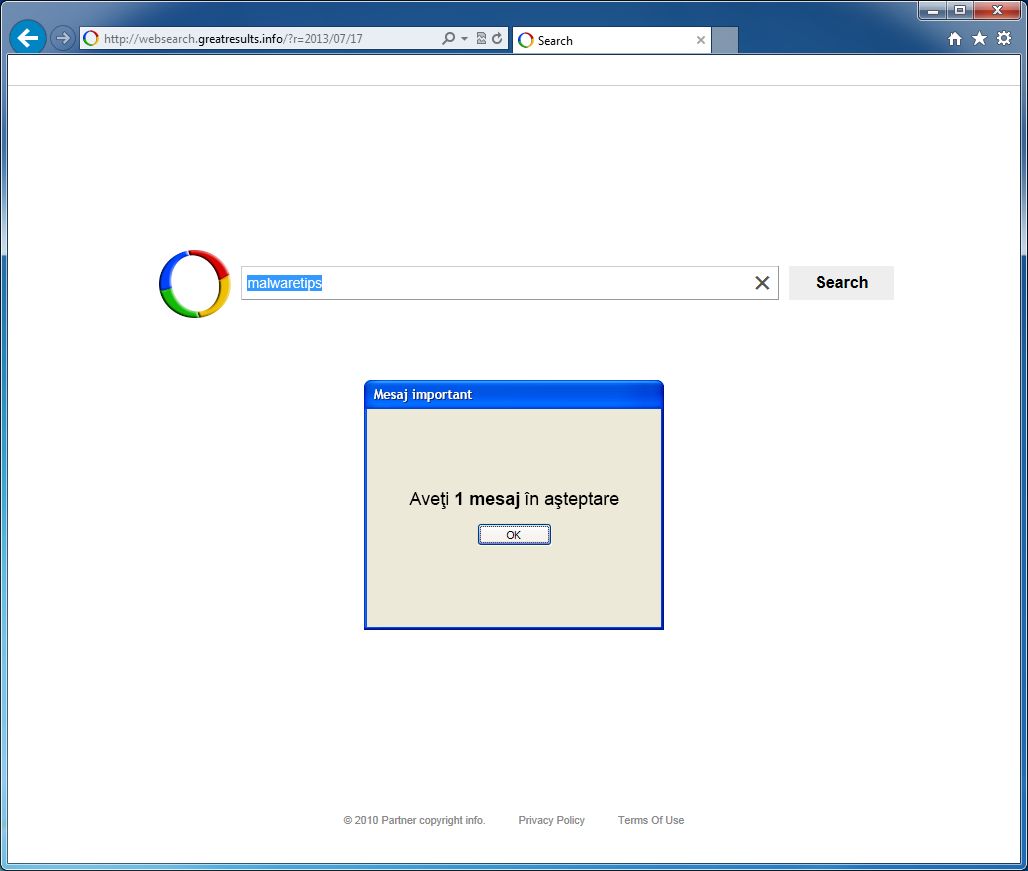Open the Tools gear menu
This screenshot has width=1028, height=871.
pyautogui.click(x=1004, y=39)
